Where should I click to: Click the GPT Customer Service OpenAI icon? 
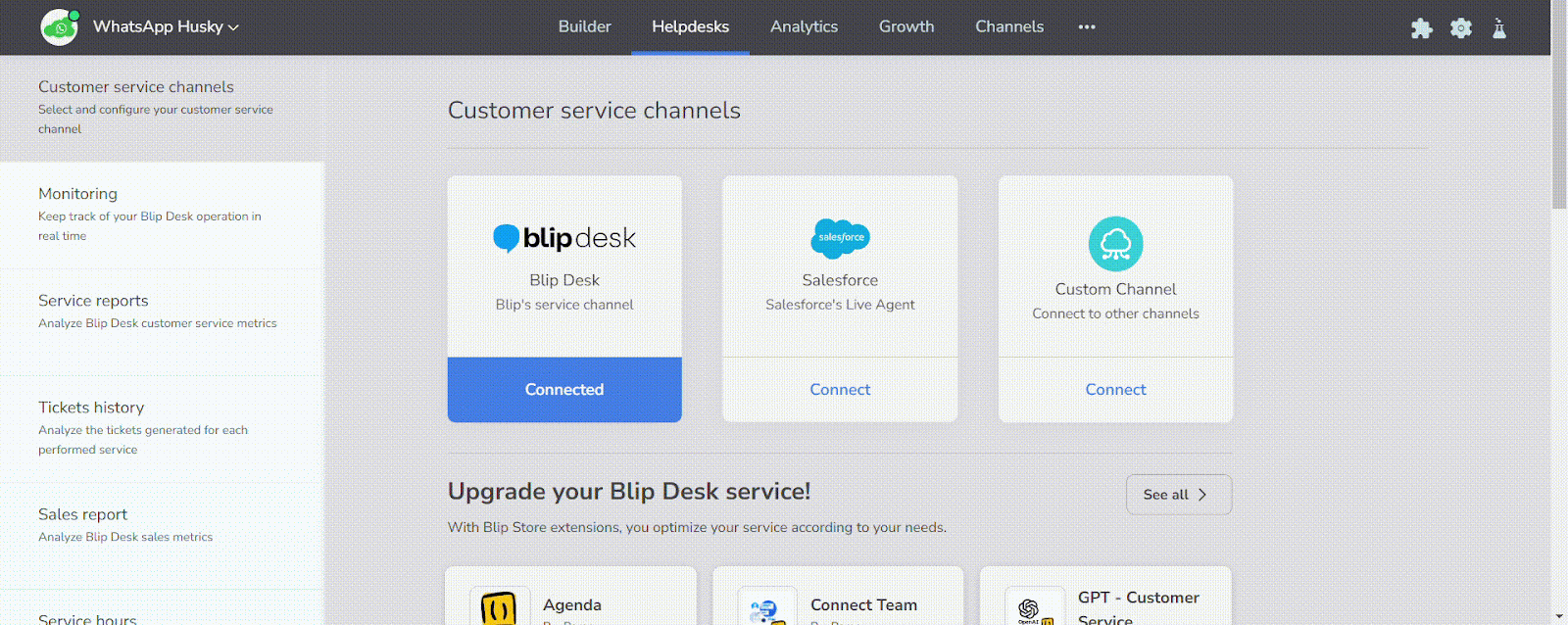(1035, 607)
